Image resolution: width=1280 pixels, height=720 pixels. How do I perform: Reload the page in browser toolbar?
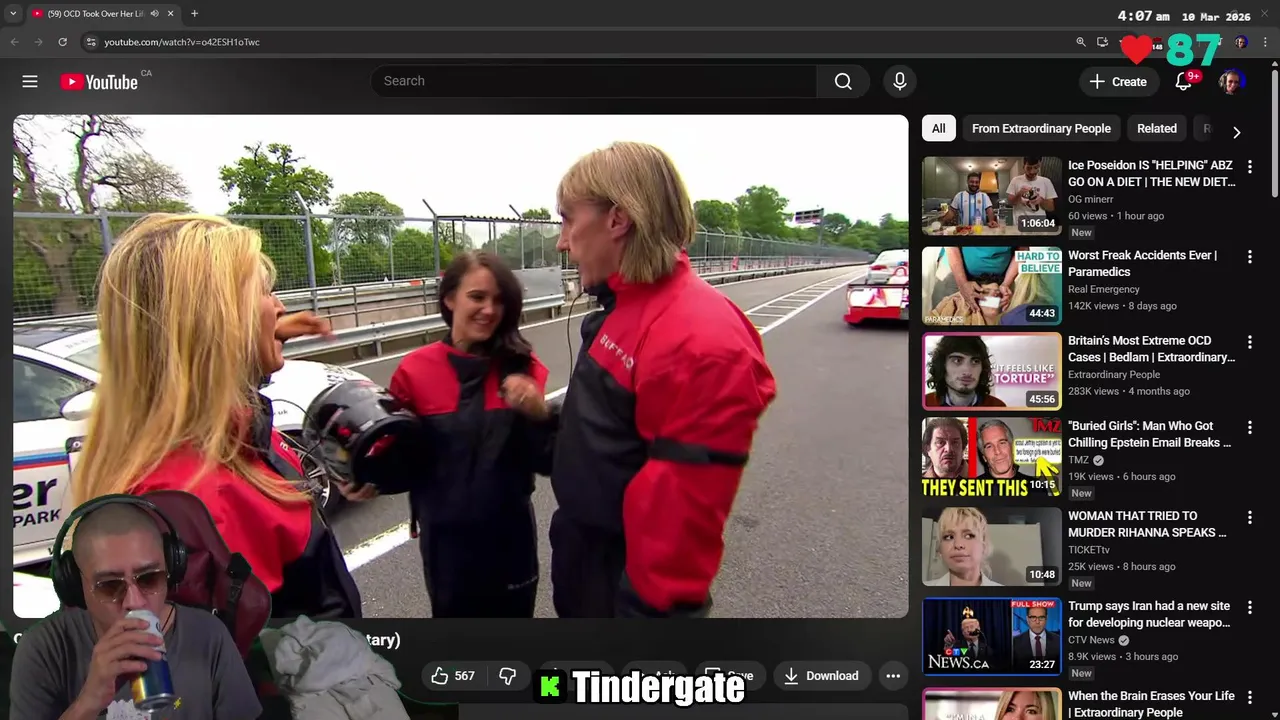[62, 42]
